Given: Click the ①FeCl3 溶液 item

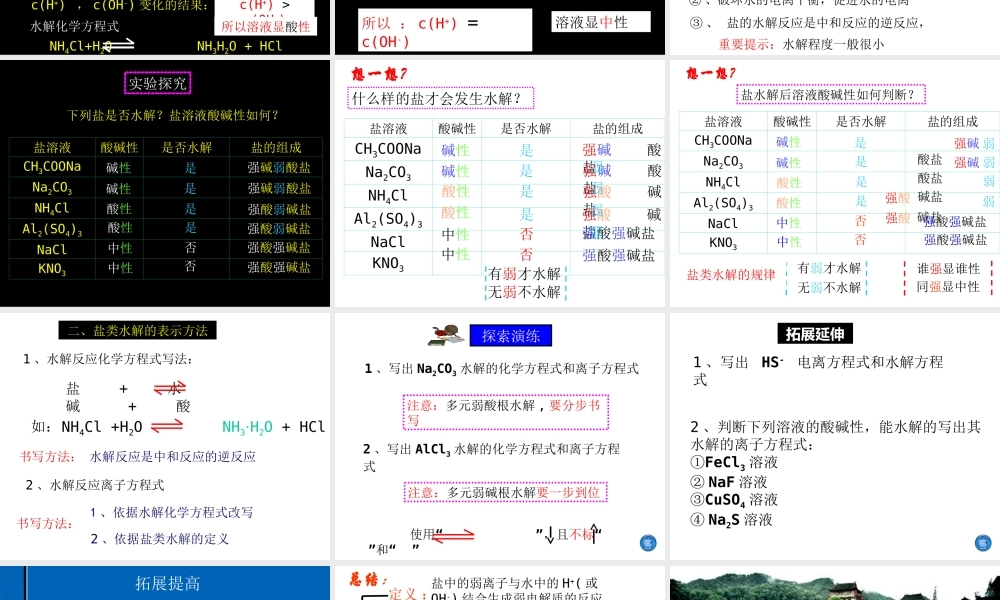Looking at the screenshot, I should (734, 462).
